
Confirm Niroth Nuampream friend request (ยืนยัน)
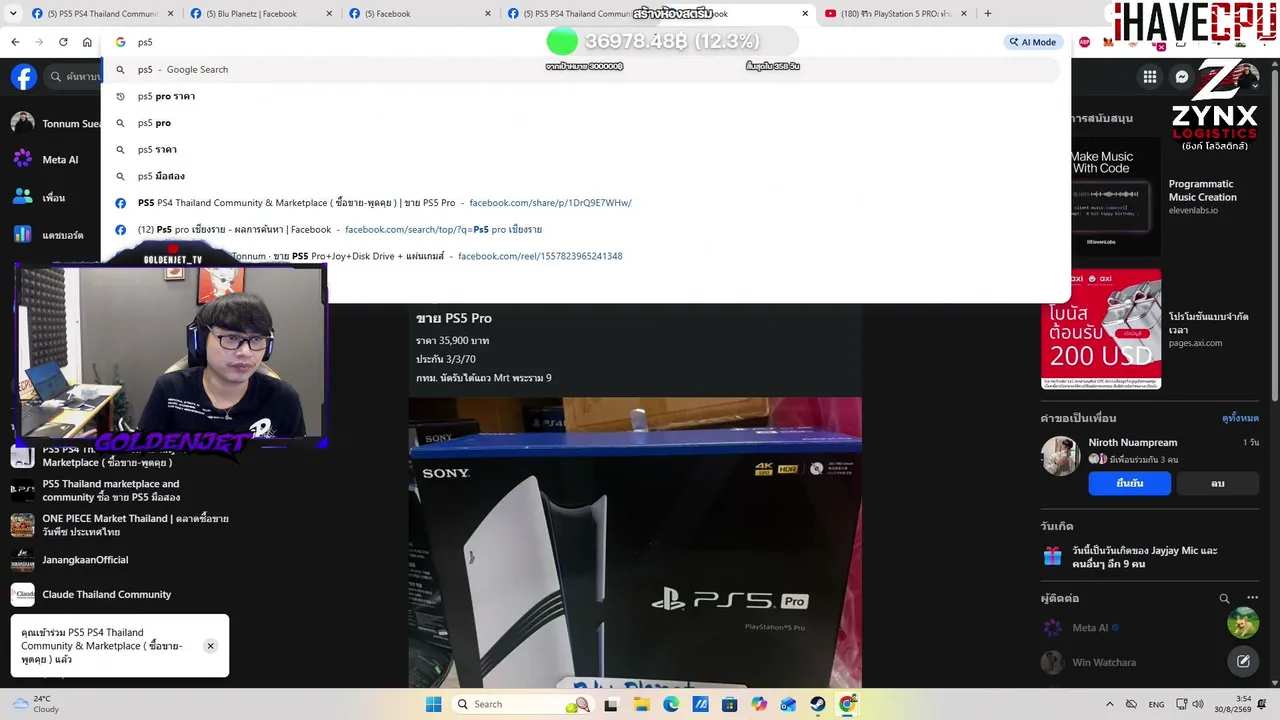1130,483
